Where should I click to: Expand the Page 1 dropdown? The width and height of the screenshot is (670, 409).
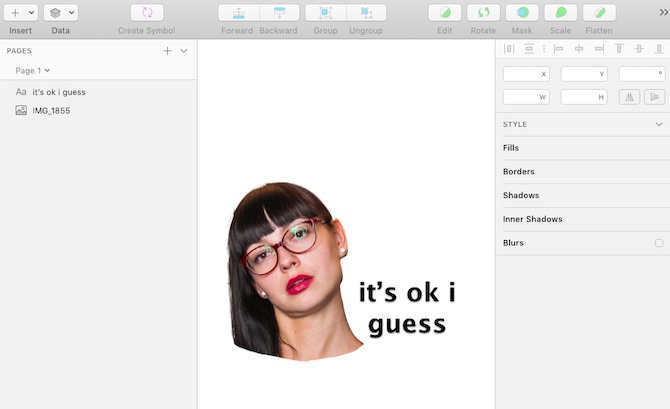[x=33, y=70]
